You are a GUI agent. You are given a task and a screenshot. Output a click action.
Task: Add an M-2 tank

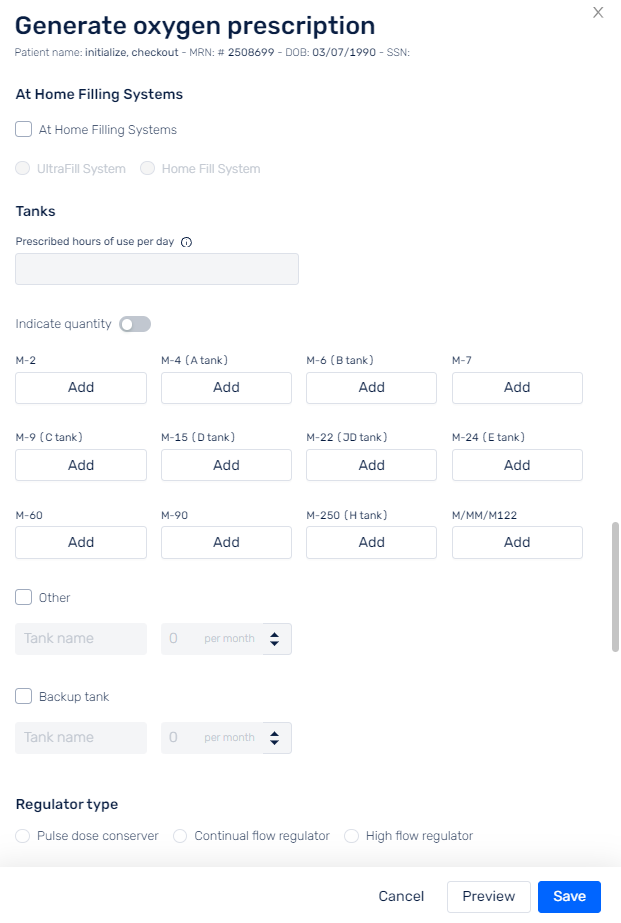coord(81,387)
